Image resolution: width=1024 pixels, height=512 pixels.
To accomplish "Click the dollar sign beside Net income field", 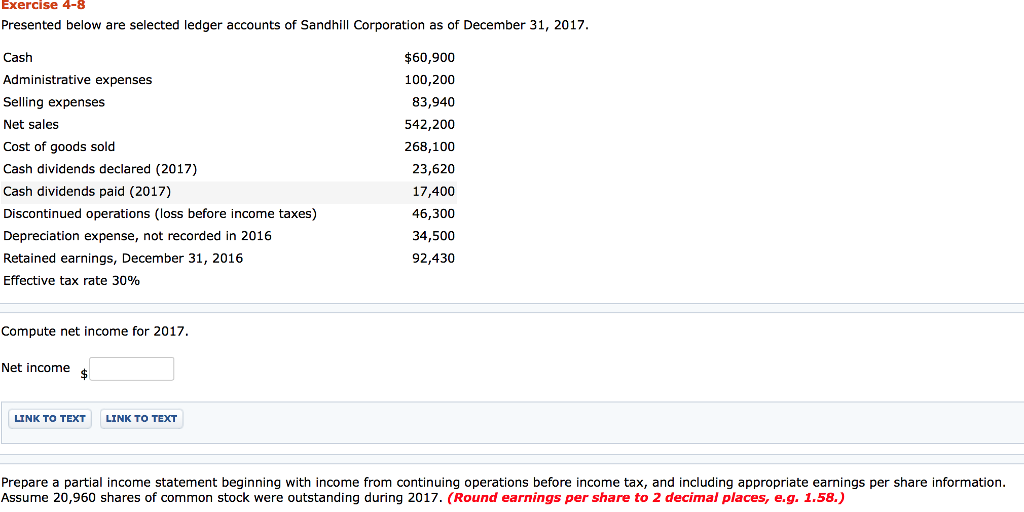I will (84, 374).
